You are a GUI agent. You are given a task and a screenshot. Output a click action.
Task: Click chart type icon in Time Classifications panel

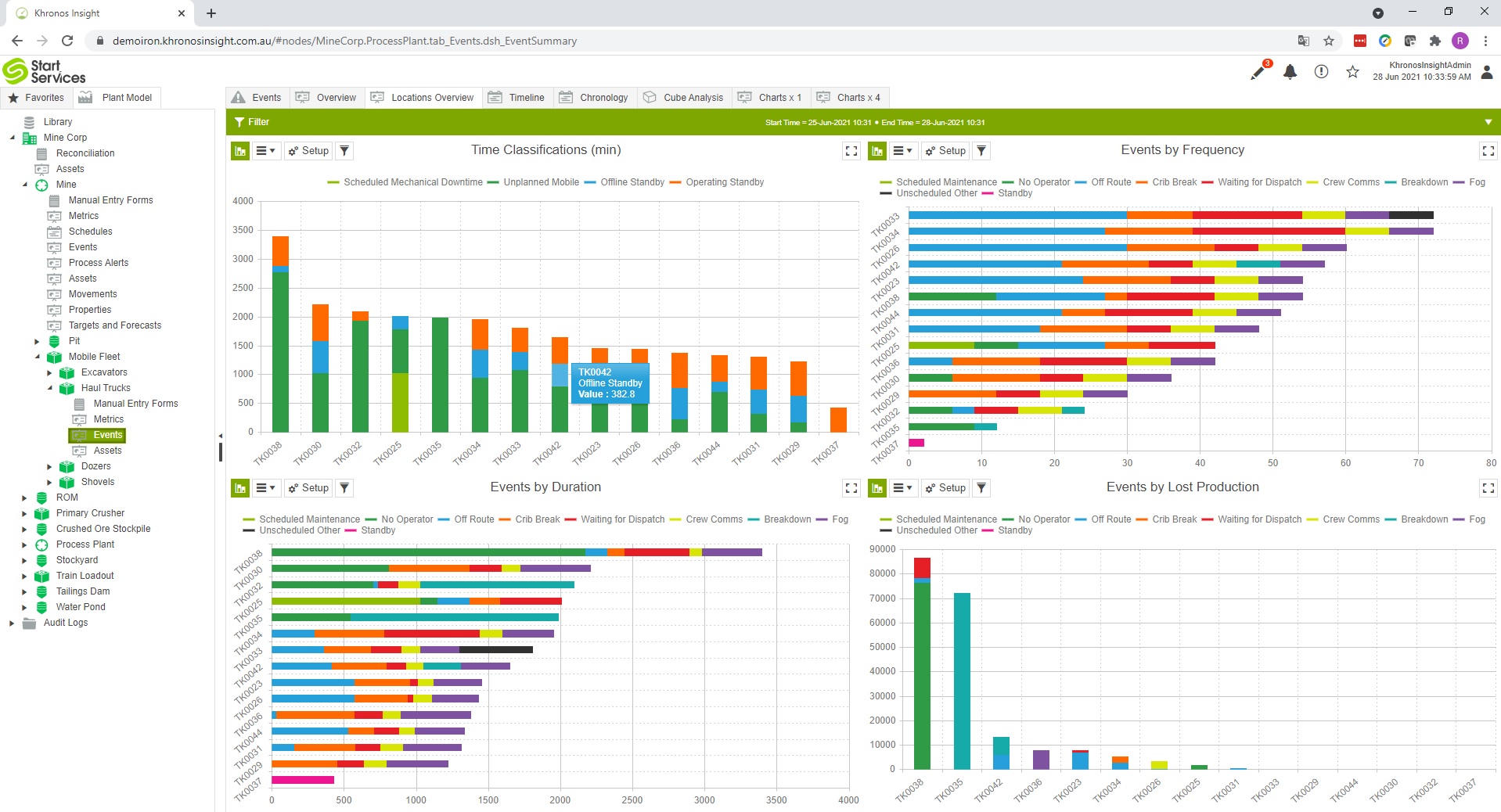(240, 151)
